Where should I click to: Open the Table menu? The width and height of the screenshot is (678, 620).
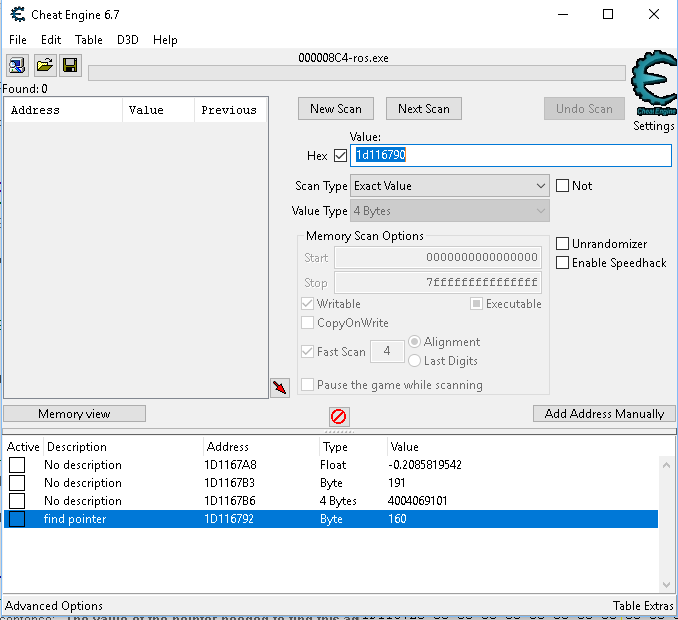(89, 40)
